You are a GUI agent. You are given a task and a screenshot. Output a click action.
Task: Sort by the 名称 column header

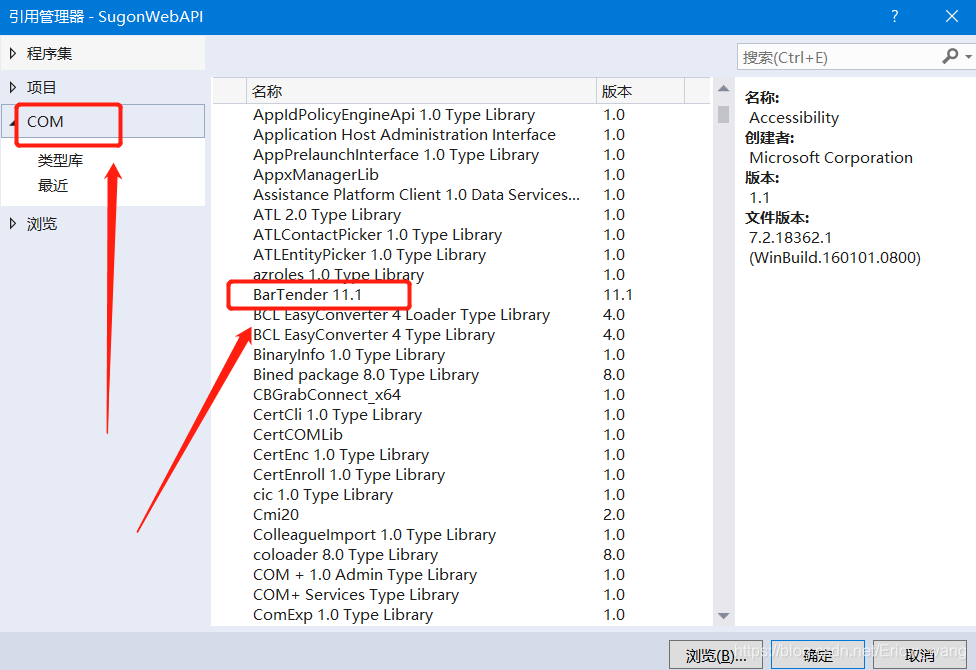(x=421, y=91)
